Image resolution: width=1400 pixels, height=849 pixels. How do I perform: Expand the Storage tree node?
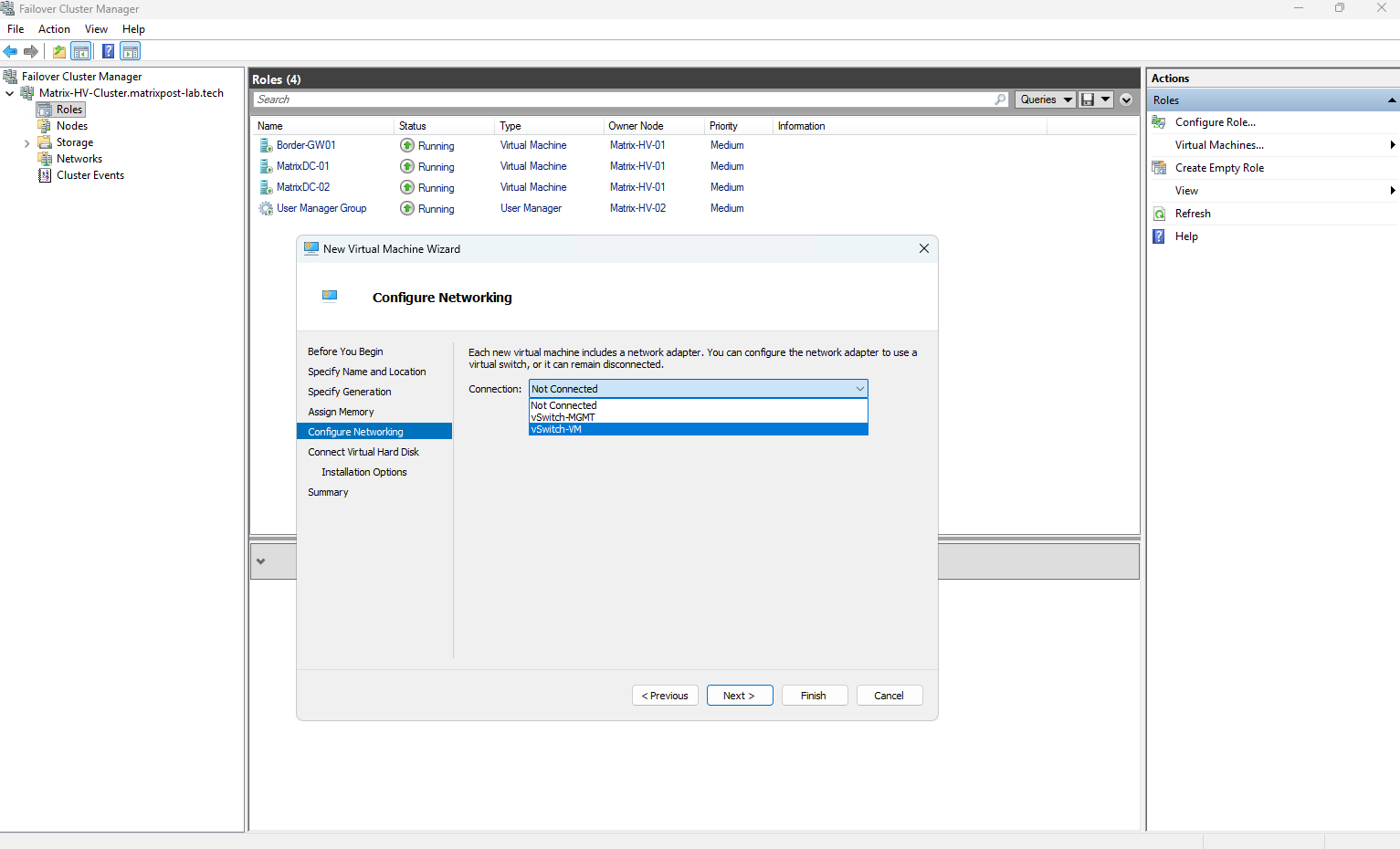26,143
